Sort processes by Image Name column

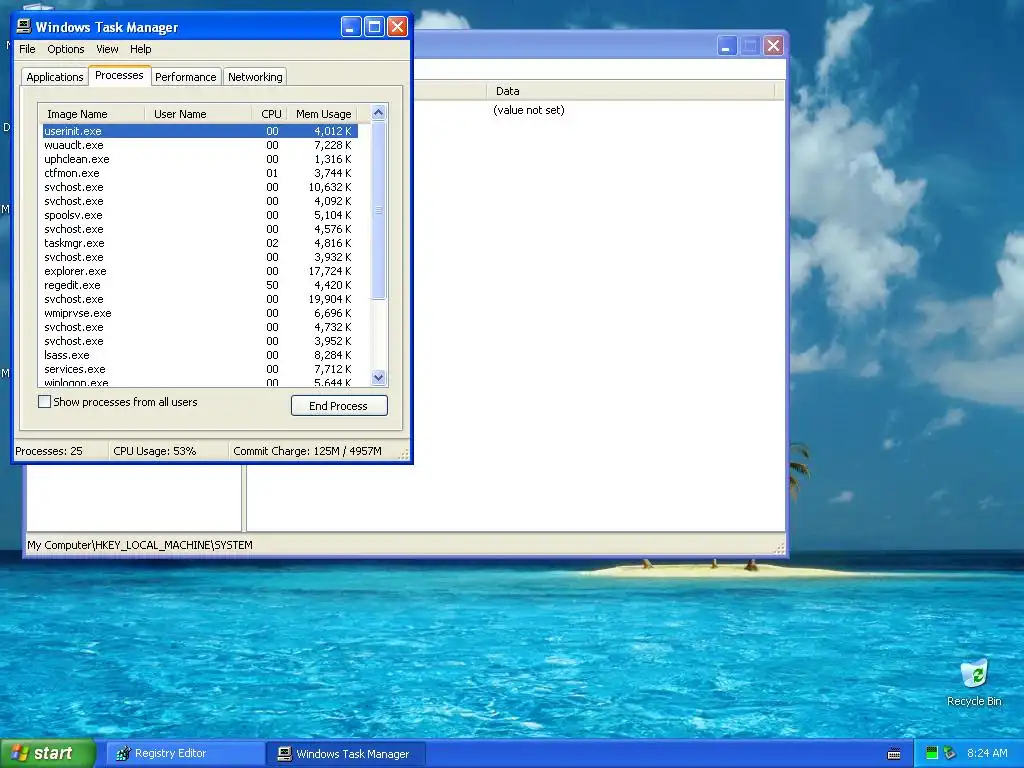coord(91,114)
